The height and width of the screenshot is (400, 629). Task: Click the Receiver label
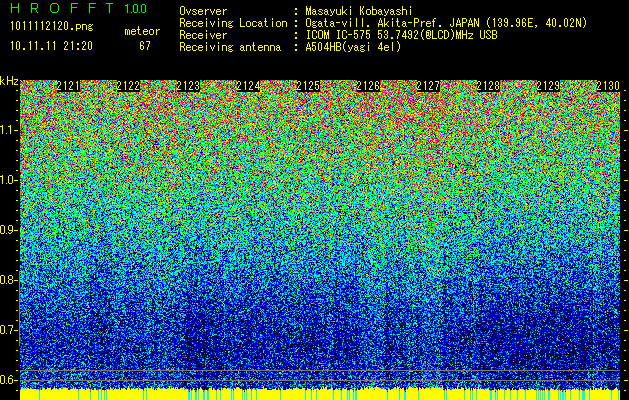[203, 35]
